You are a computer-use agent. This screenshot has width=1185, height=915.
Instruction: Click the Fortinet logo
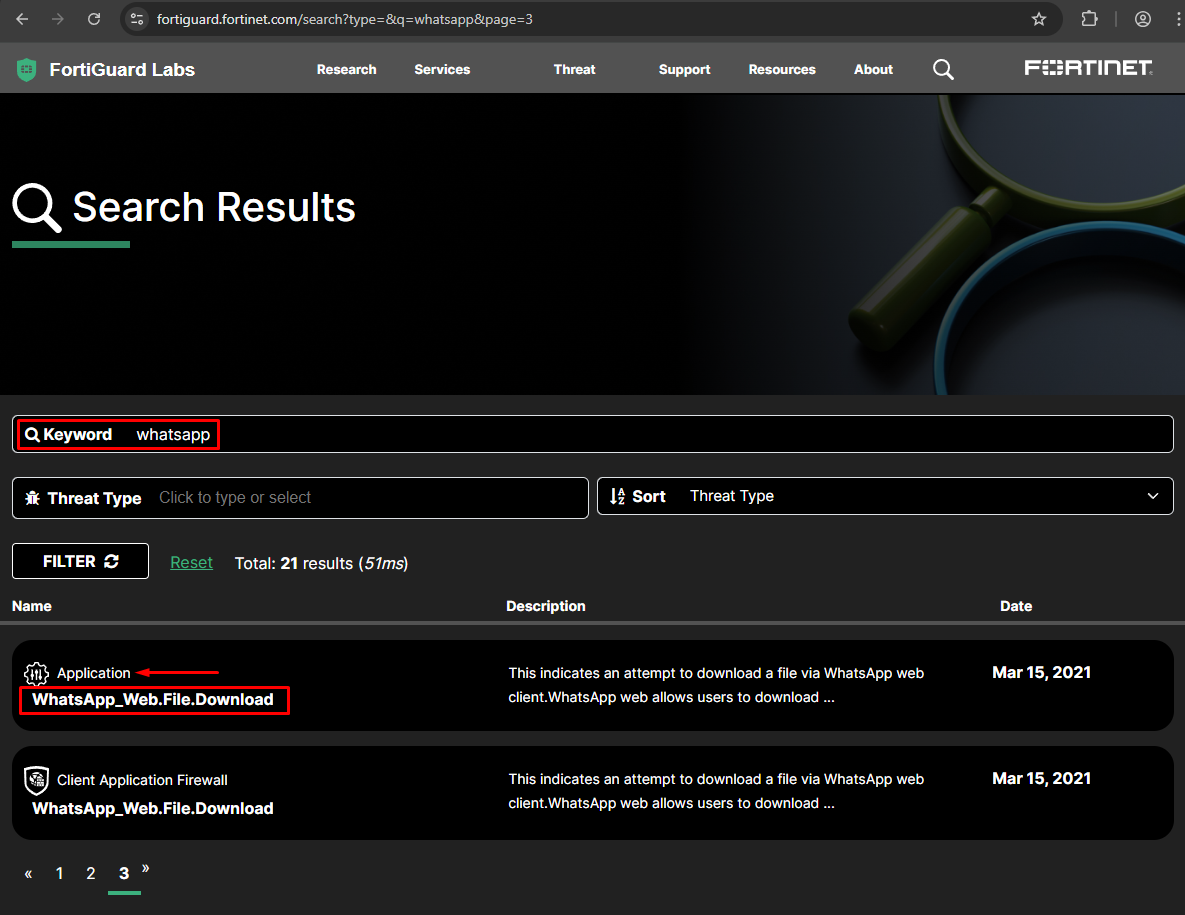pos(1088,67)
